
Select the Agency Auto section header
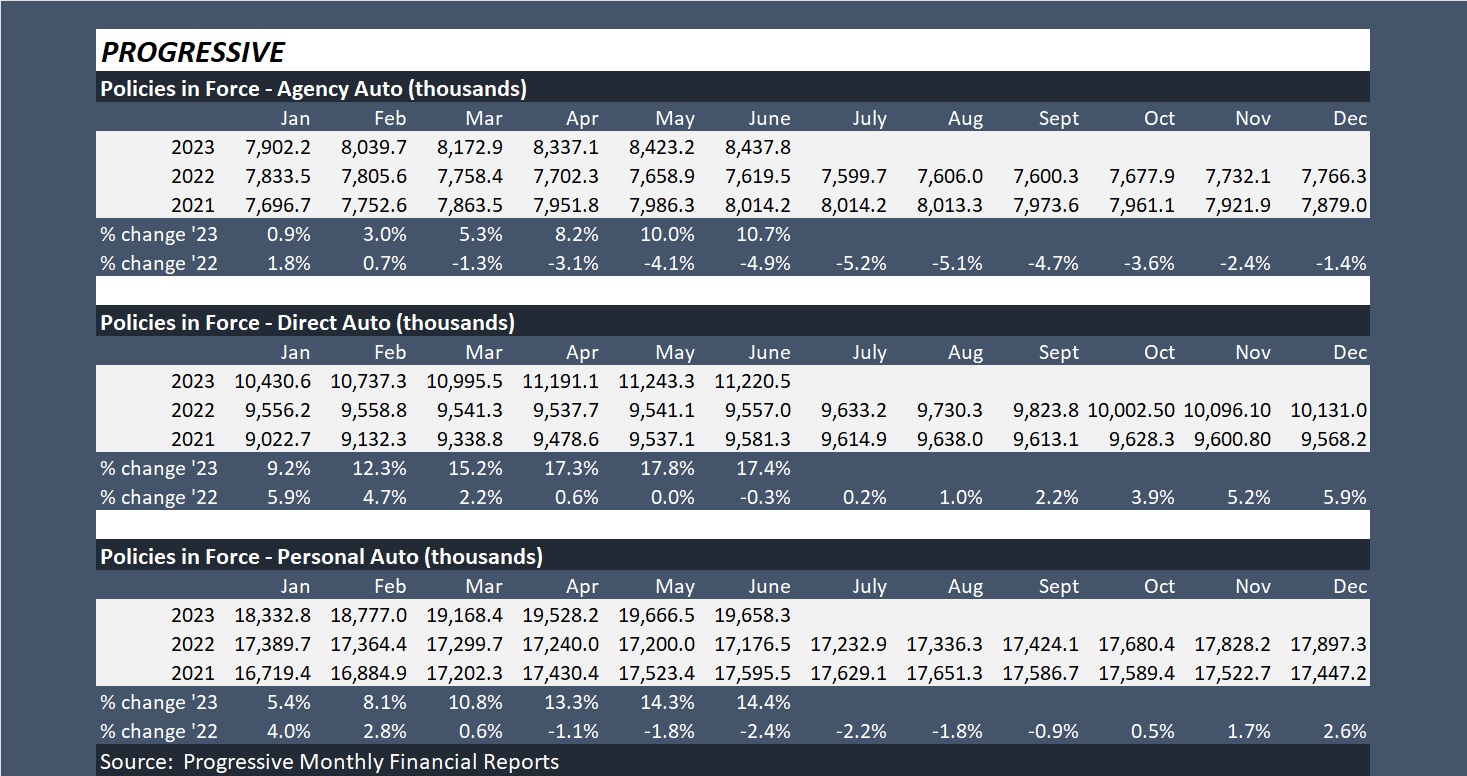[313, 88]
